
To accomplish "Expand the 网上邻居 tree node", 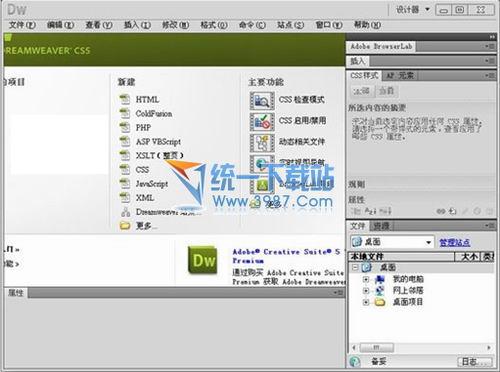I will 366,291.
